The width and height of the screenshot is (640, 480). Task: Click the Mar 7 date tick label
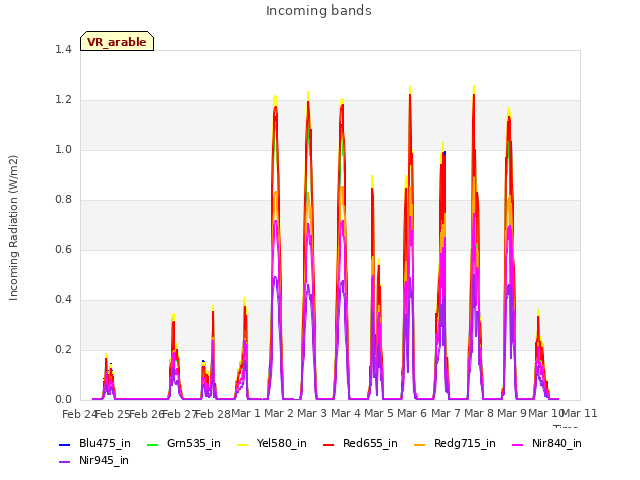tap(446, 413)
